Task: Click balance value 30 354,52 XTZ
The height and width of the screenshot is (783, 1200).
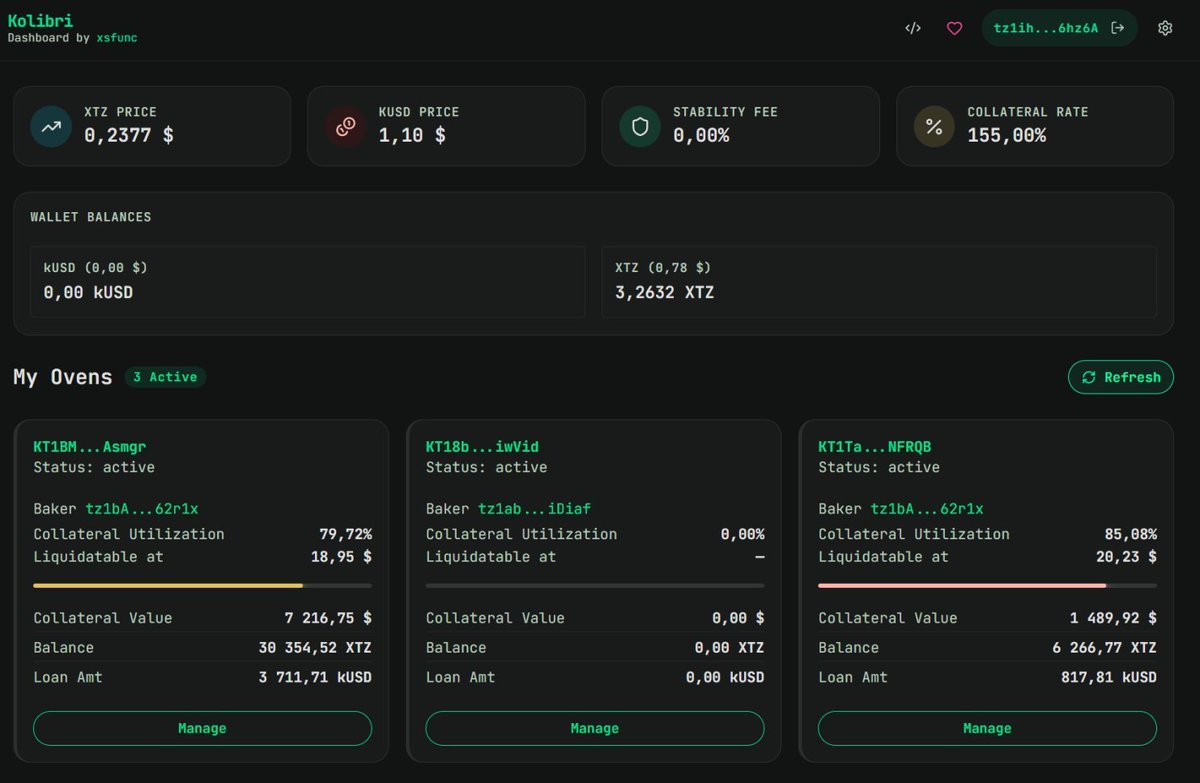Action: [x=315, y=648]
